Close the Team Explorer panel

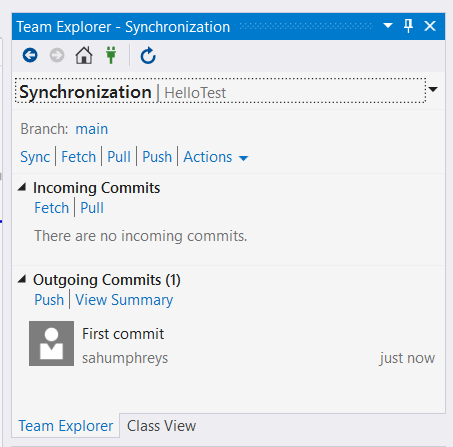430,26
